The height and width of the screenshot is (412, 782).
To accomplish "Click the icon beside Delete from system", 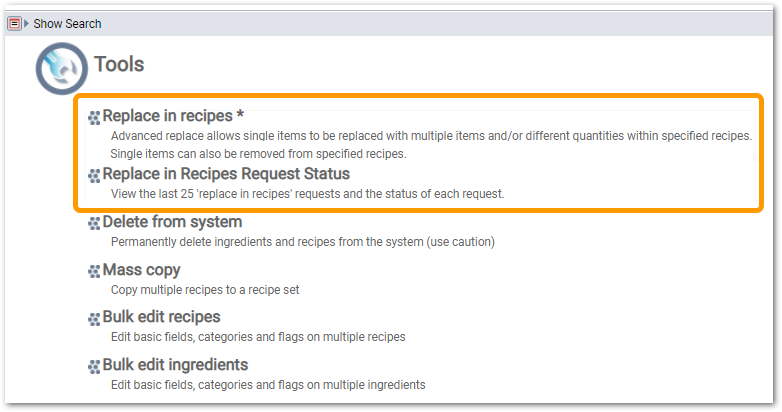I will pos(94,223).
